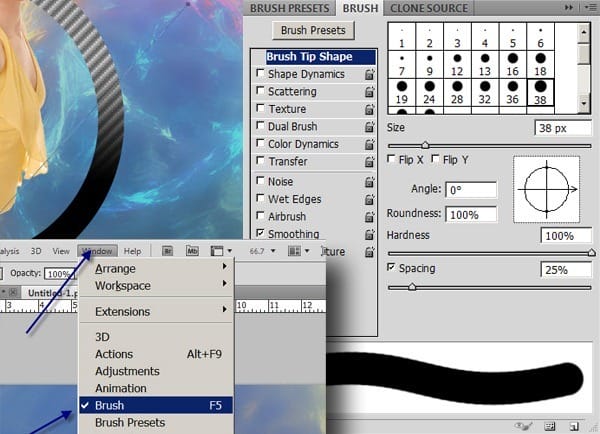Uncheck the Smoothing checkbox
This screenshot has width=600, height=434.
tap(260, 233)
